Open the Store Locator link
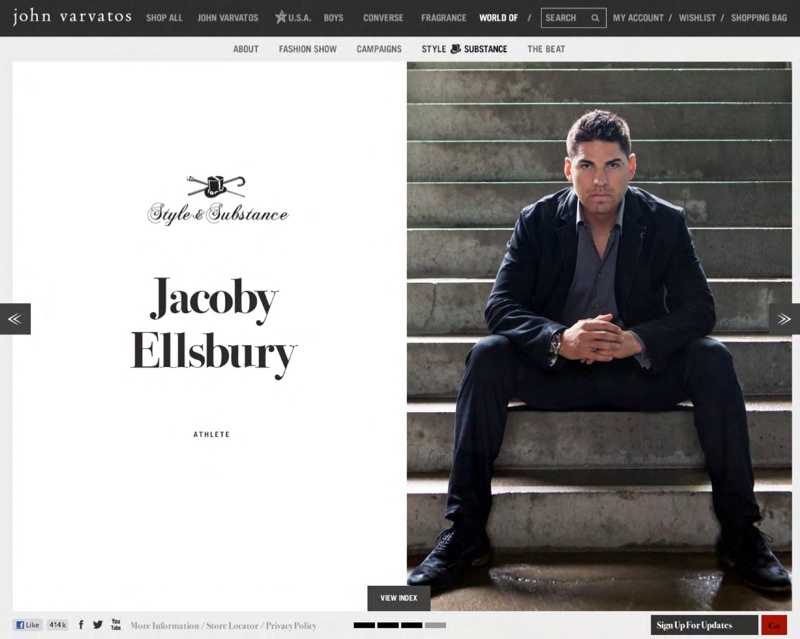Screen dimensions: 800x639 click(232, 625)
